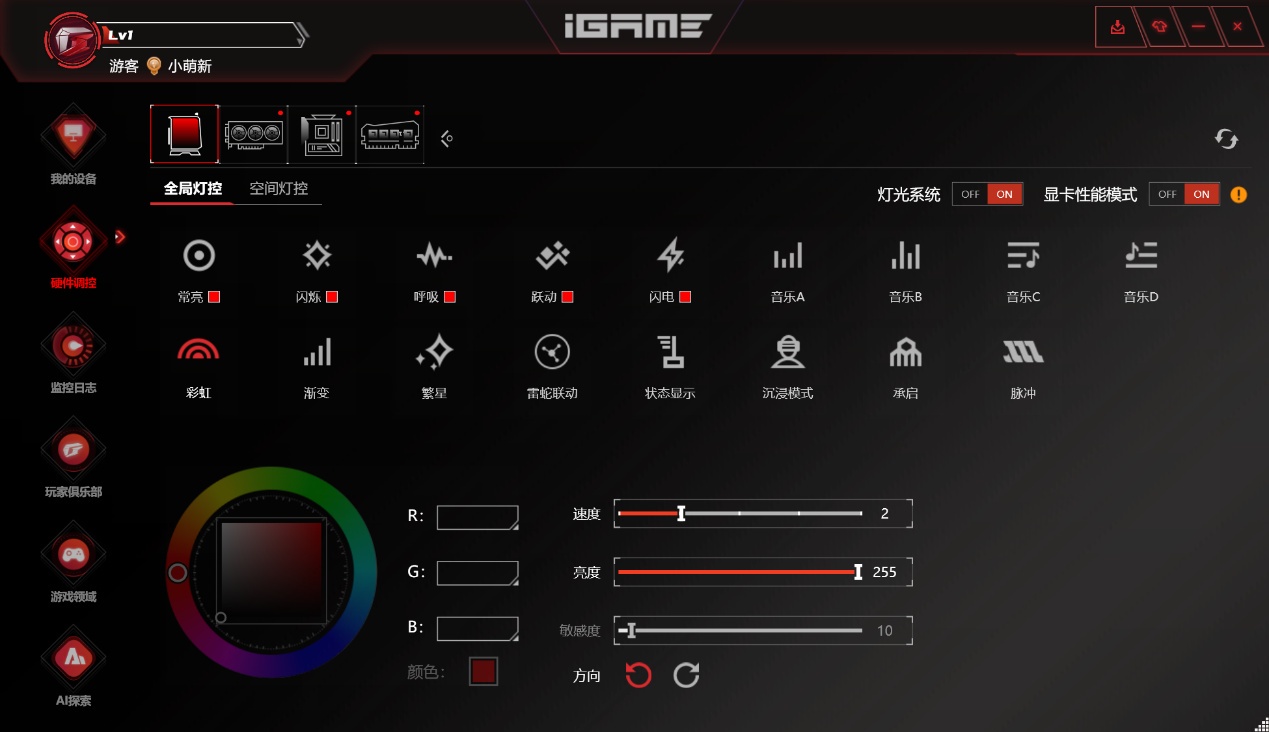This screenshot has height=732, width=1269.
Task: Open 监控日志 monitoring log sidebar item
Action: [73, 353]
